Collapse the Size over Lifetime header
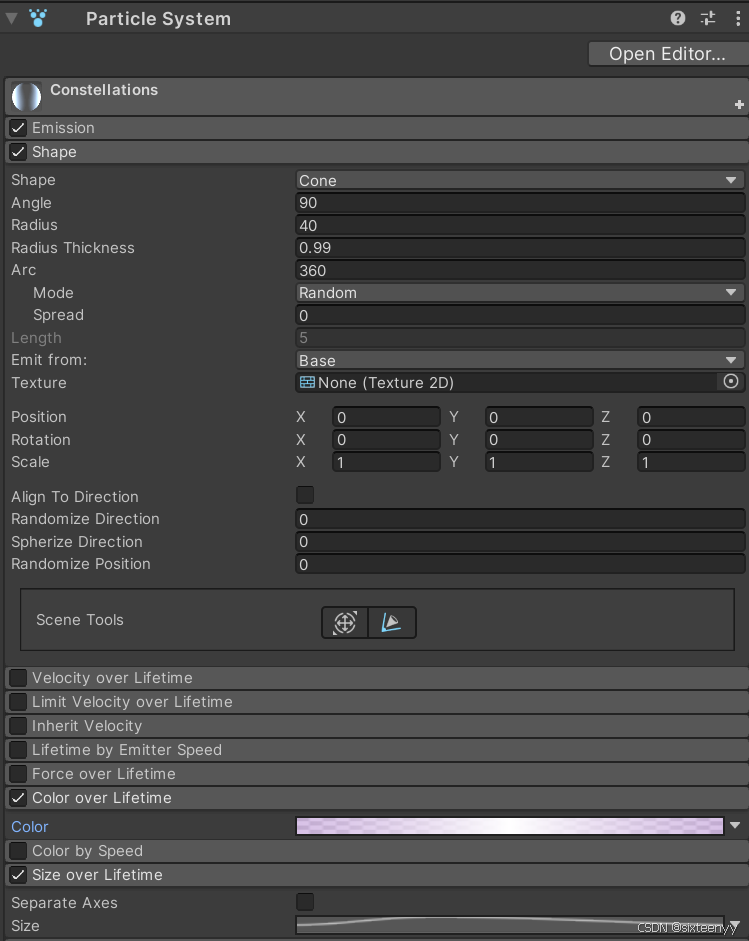Viewport: 749px width, 941px height. click(377, 874)
